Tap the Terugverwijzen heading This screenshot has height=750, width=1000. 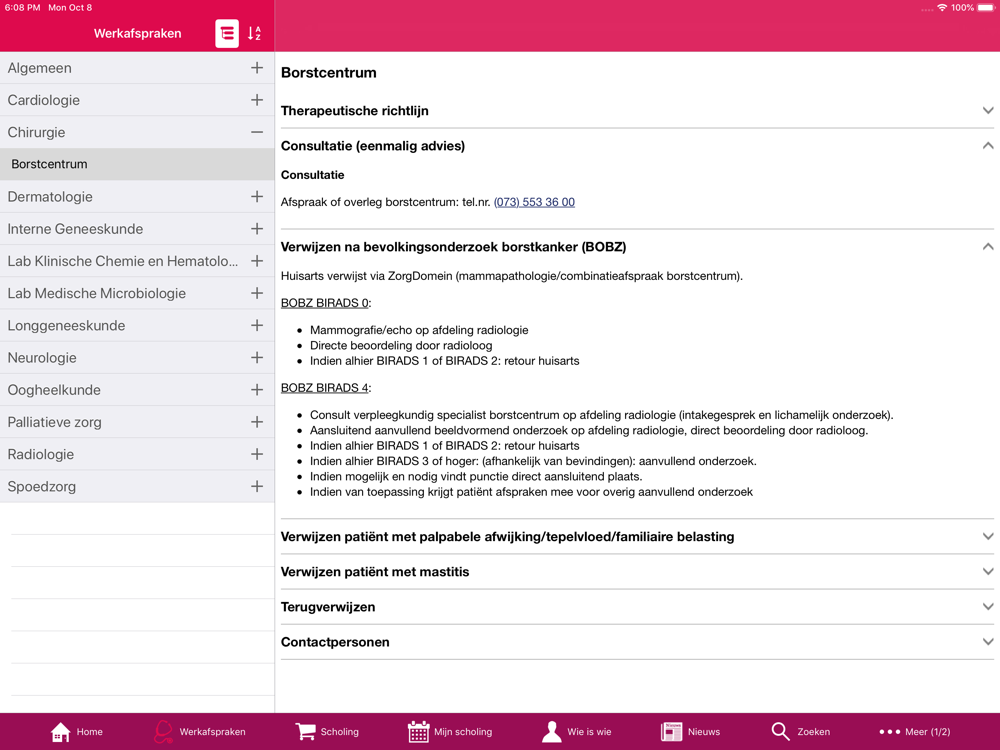(328, 607)
